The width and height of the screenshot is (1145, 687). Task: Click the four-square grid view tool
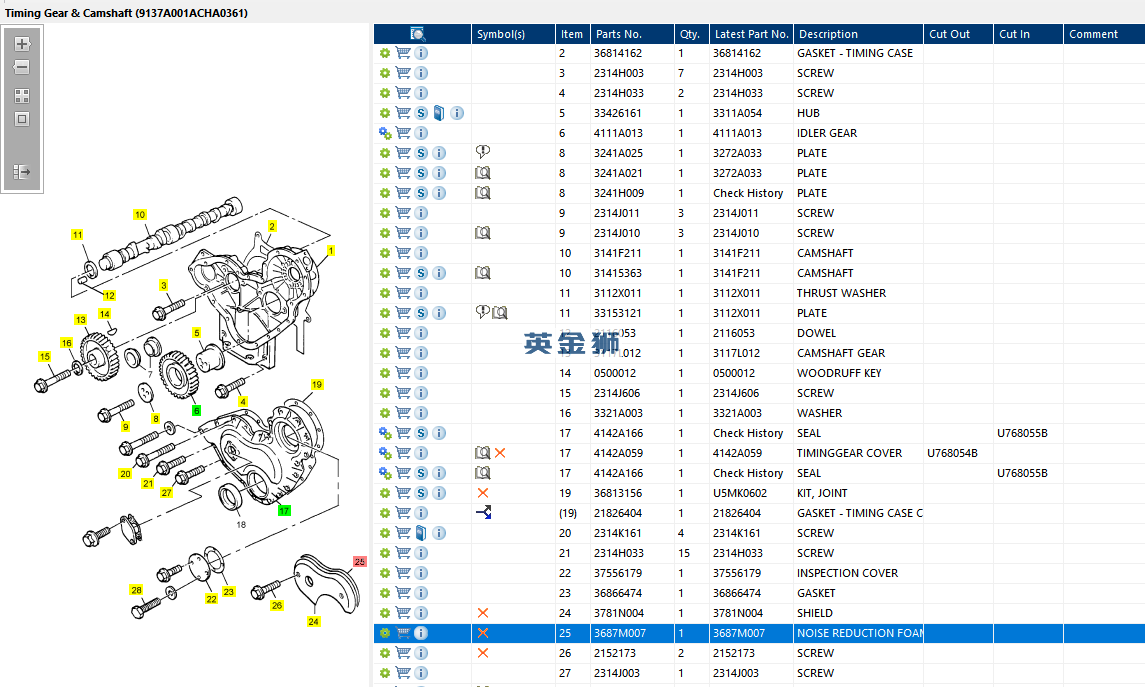[22, 96]
